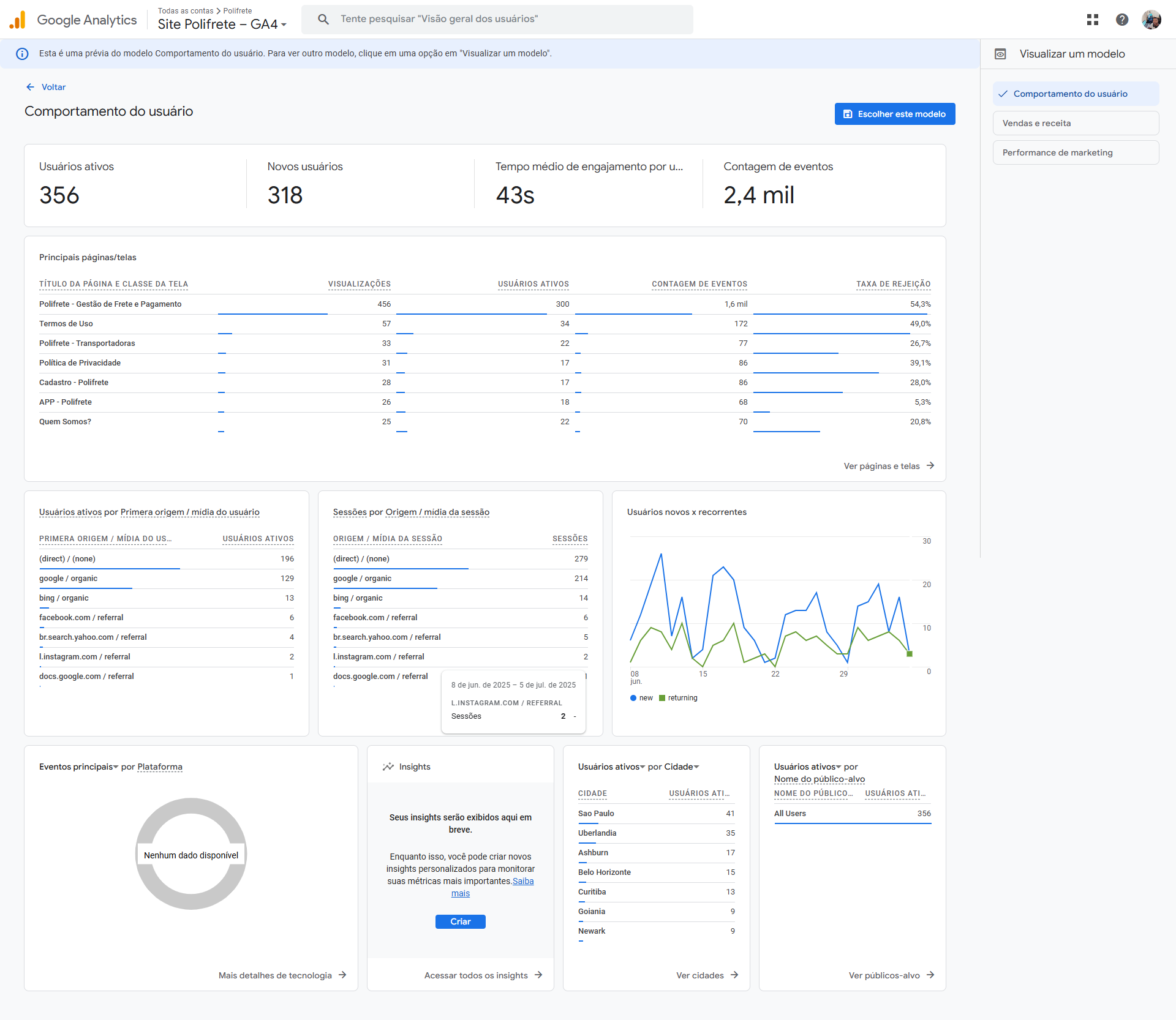Viewport: 1176px width, 1020px height.
Task: Click bing / organic in session source table
Action: [461, 598]
